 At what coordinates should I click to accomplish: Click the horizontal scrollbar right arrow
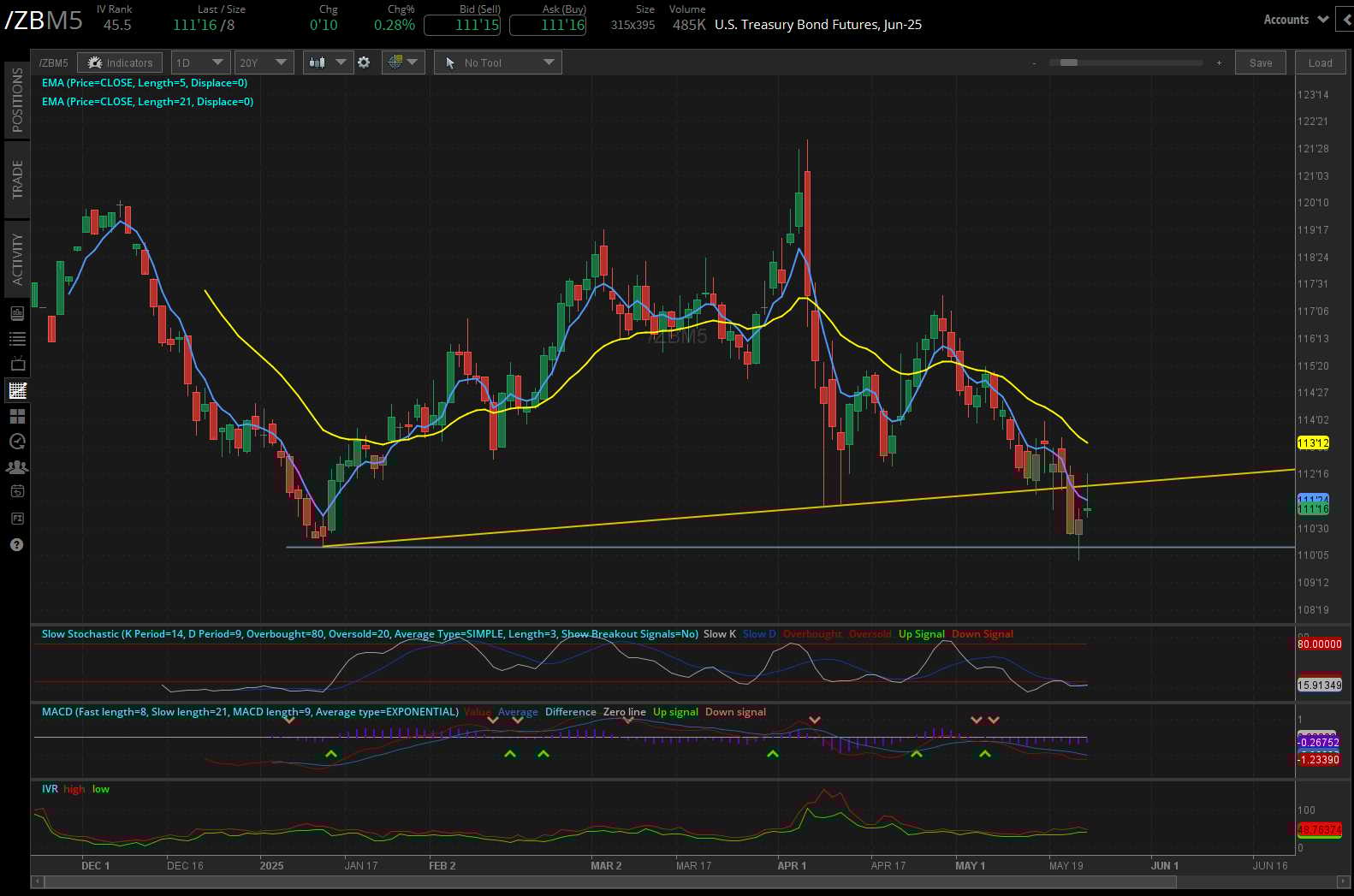1341,881
